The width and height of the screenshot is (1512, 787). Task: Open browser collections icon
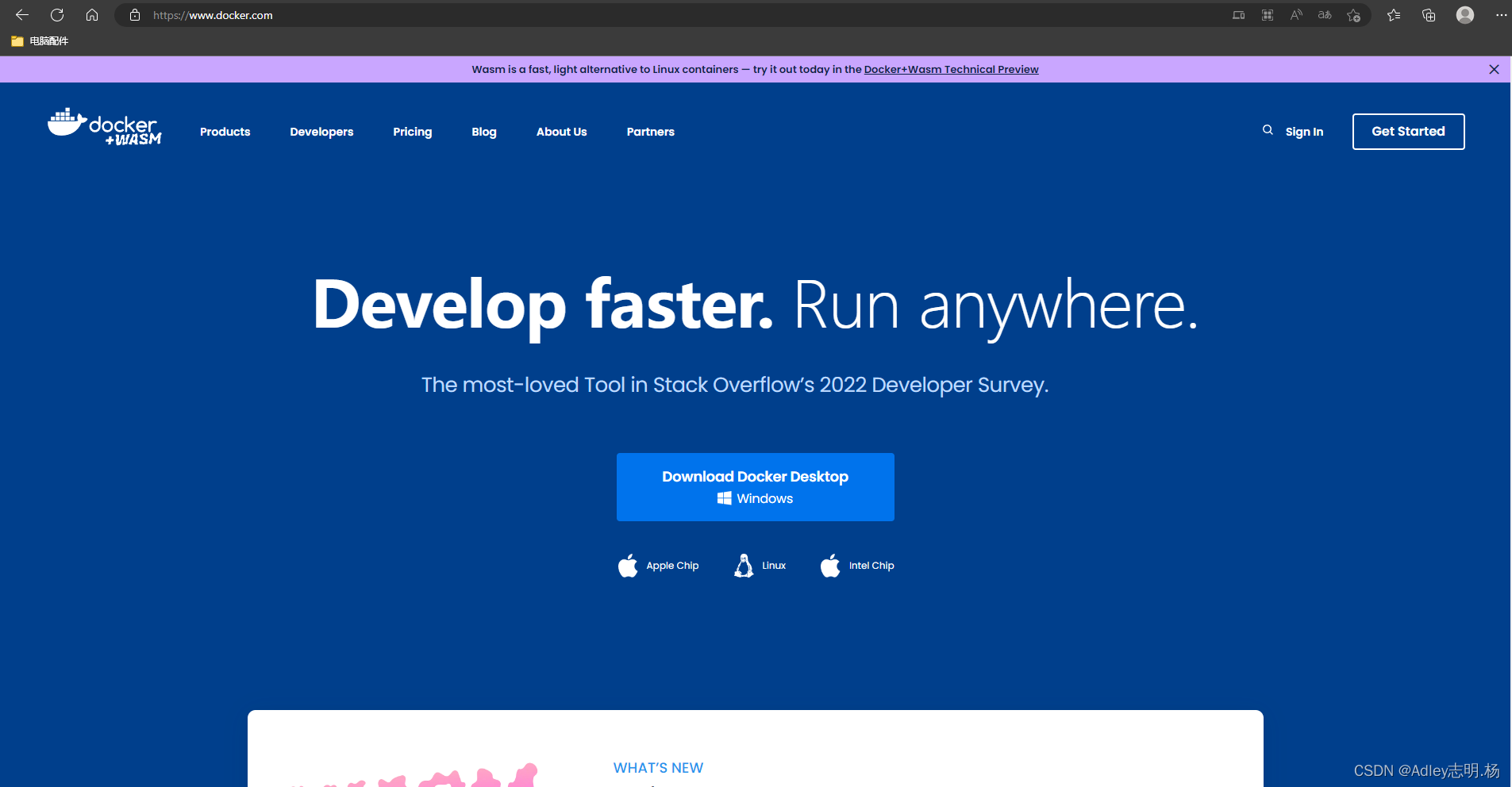(1429, 15)
